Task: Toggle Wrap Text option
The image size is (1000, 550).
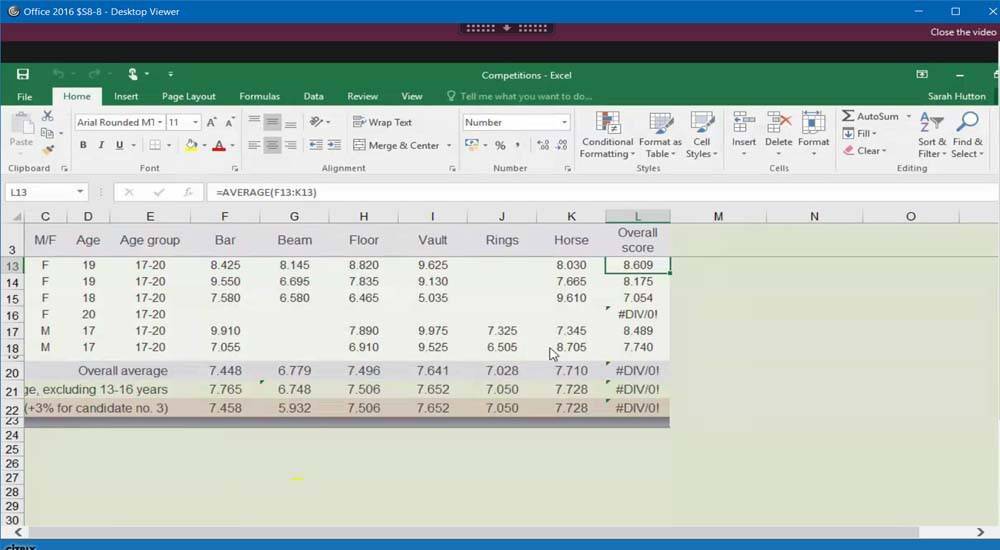Action: click(x=382, y=122)
